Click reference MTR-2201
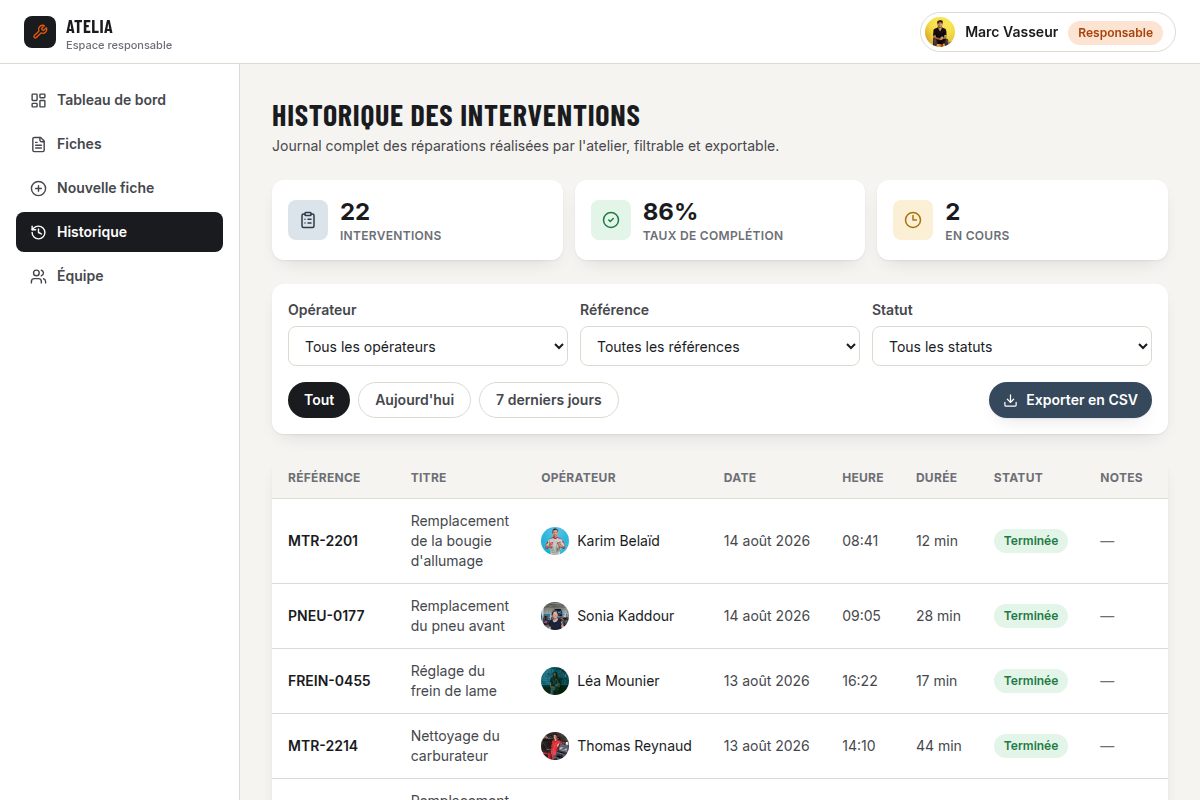This screenshot has width=1200, height=800. click(x=323, y=541)
